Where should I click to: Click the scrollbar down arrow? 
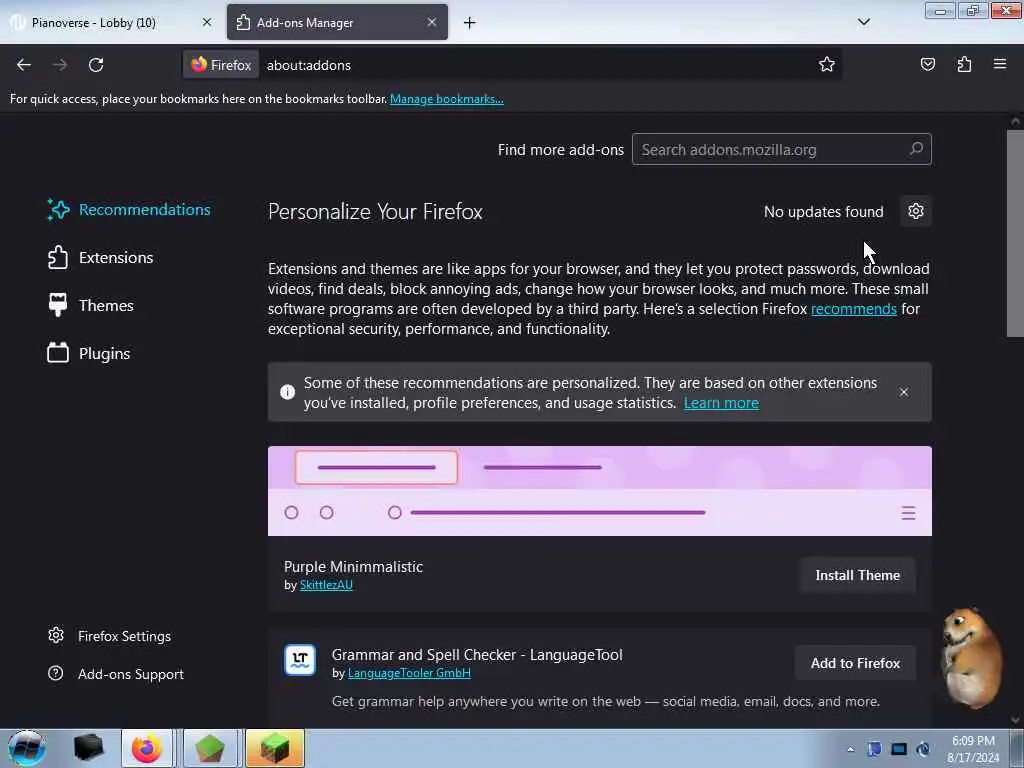[1015, 720]
